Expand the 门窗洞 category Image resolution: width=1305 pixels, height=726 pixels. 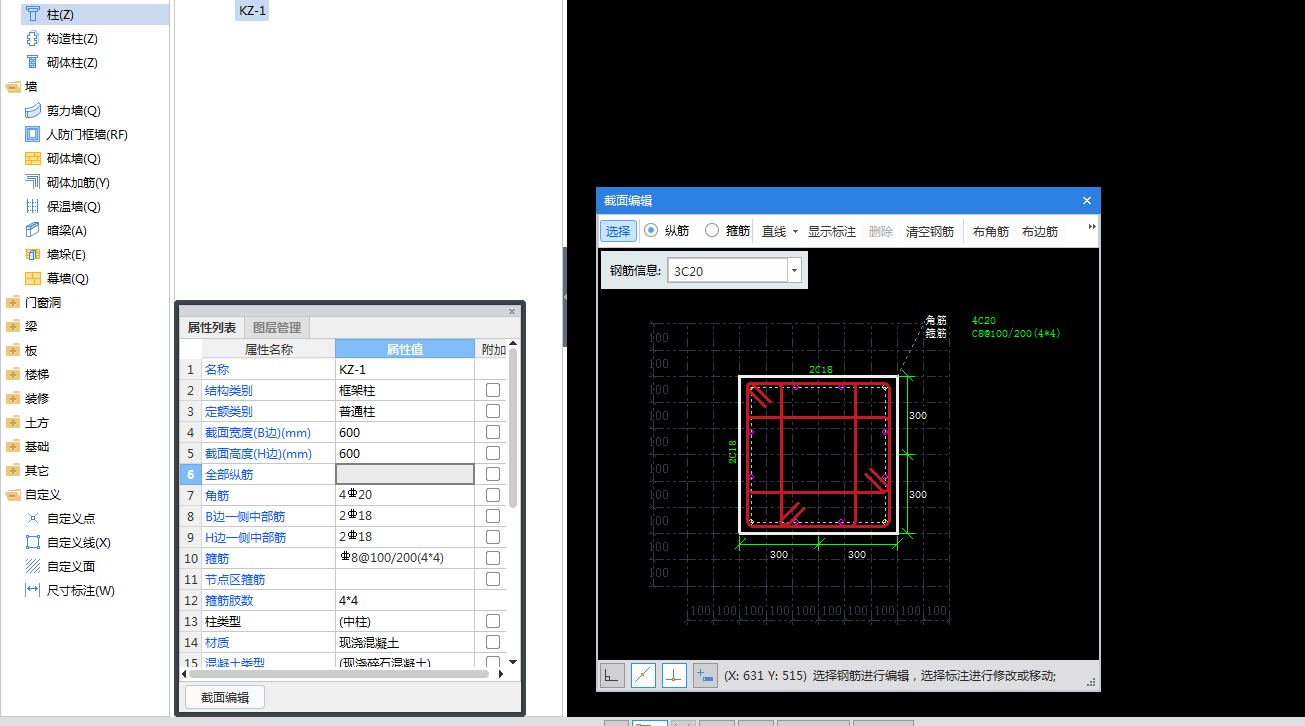(13, 302)
